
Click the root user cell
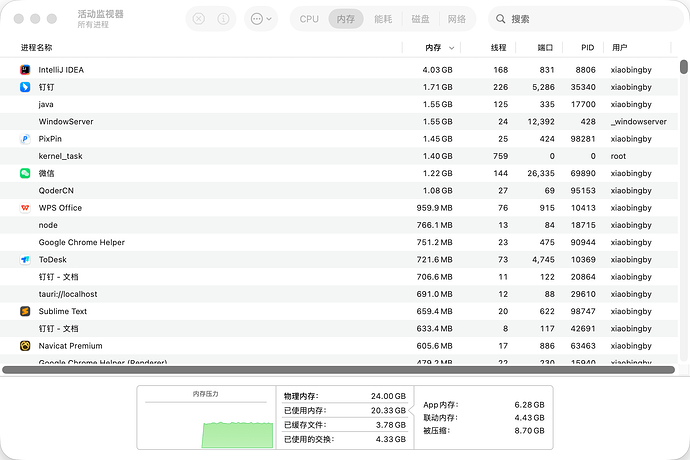tap(618, 156)
